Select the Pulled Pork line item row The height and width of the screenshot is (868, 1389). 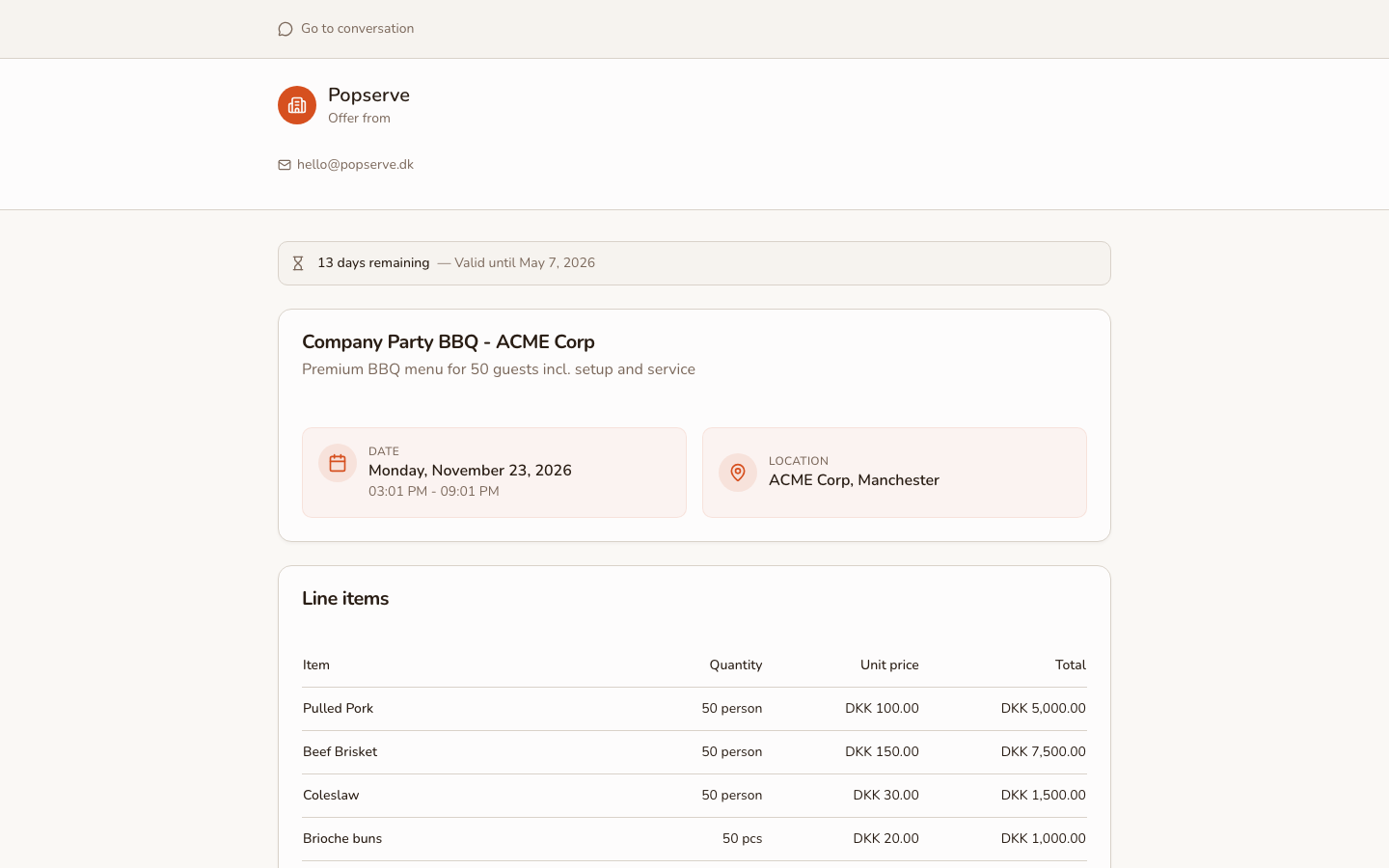click(694, 708)
